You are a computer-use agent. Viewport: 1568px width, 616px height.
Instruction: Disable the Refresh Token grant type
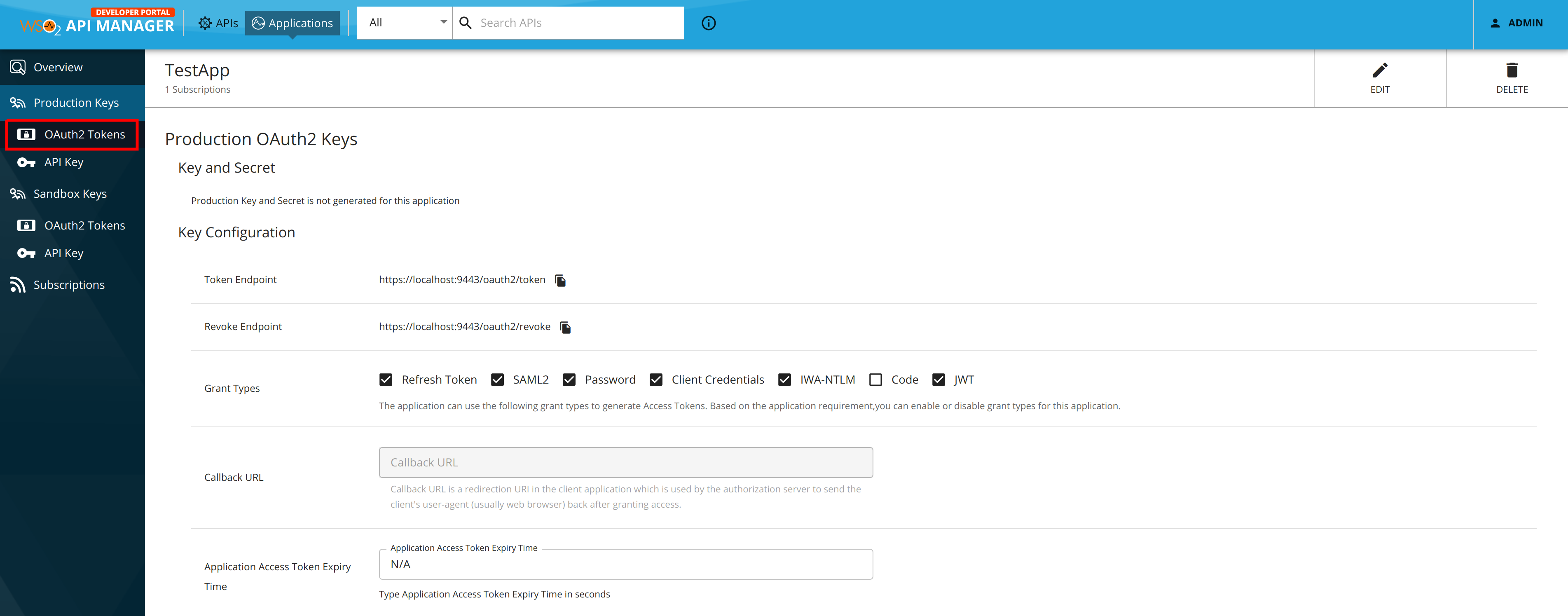click(385, 379)
